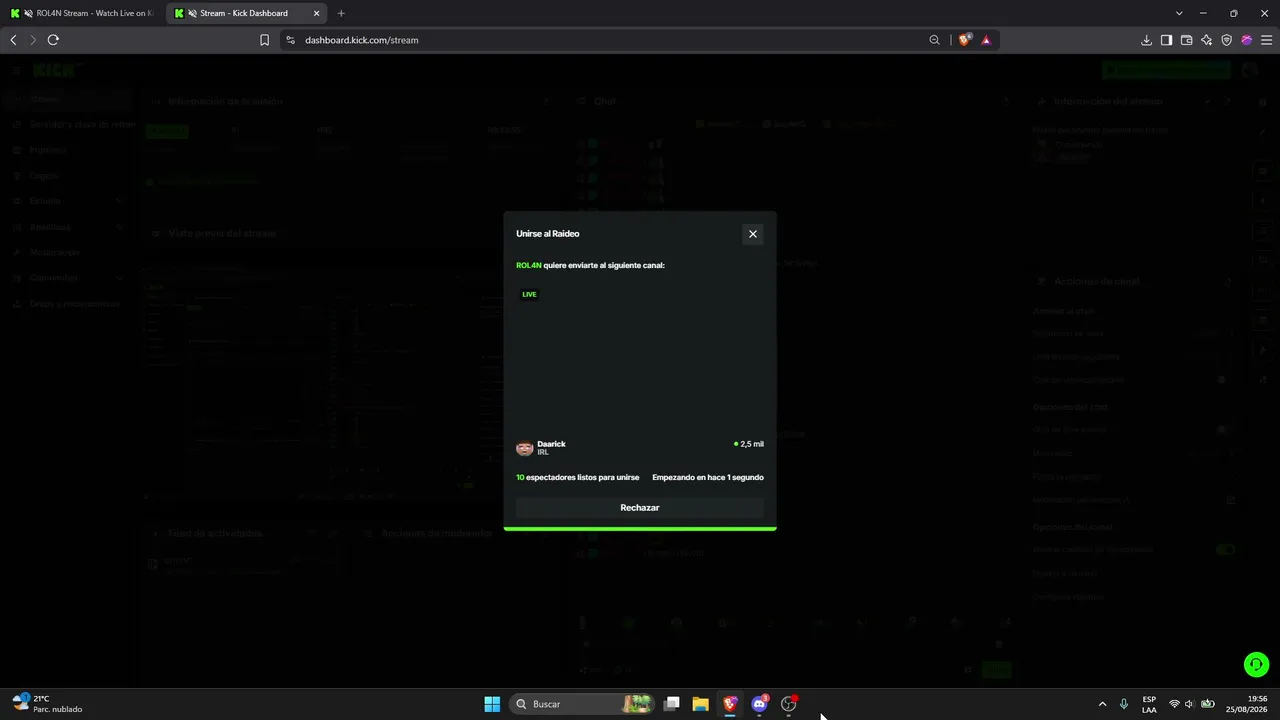Open Discord from the taskbar

pos(759,704)
